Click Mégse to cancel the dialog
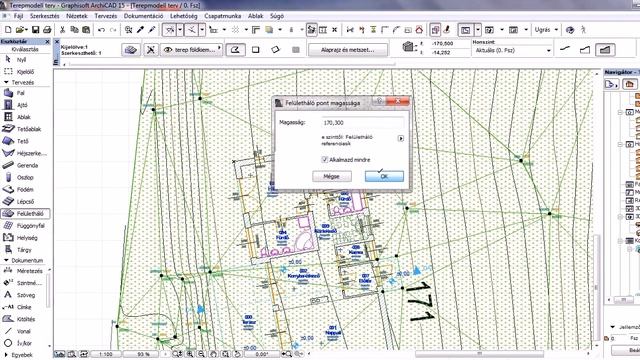 332,176
